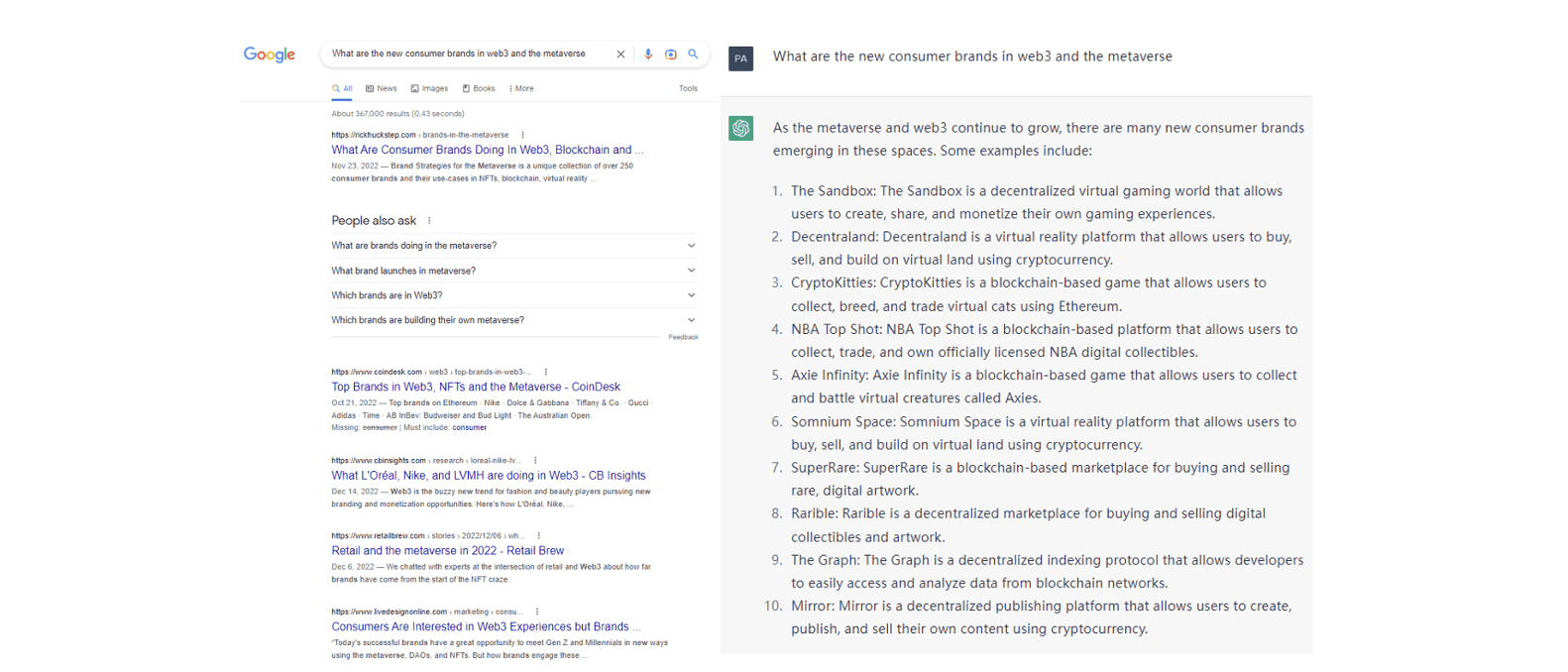Click the Google logo
The height and width of the screenshot is (672, 1568).
click(270, 55)
